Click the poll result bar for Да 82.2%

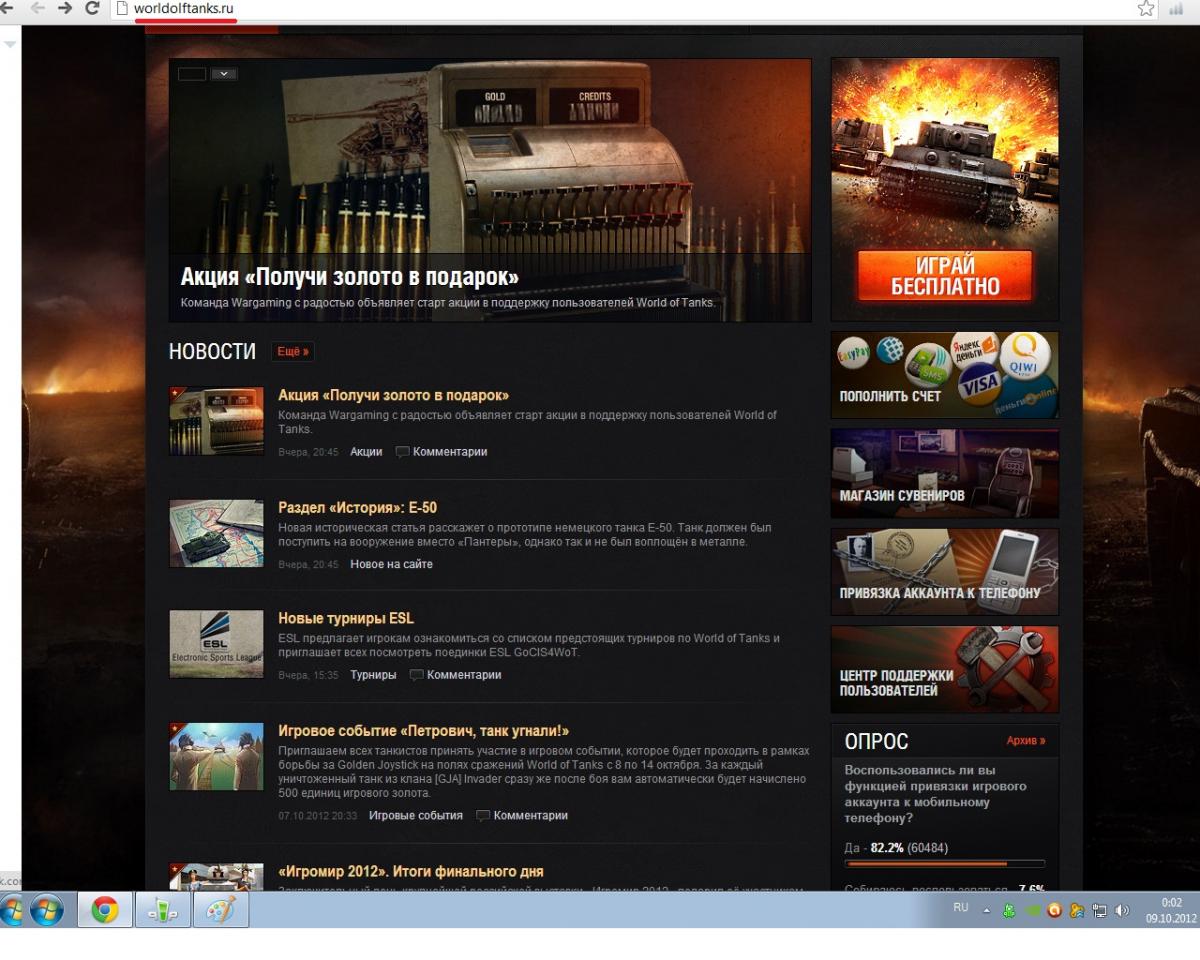click(x=945, y=864)
